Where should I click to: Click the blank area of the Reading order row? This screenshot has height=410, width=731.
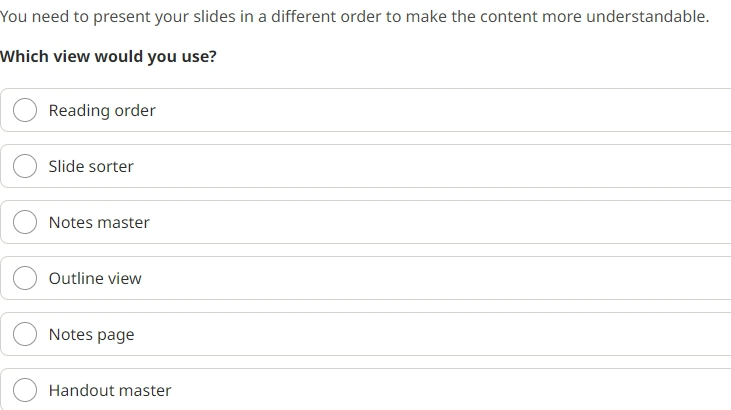pyautogui.click(x=443, y=110)
